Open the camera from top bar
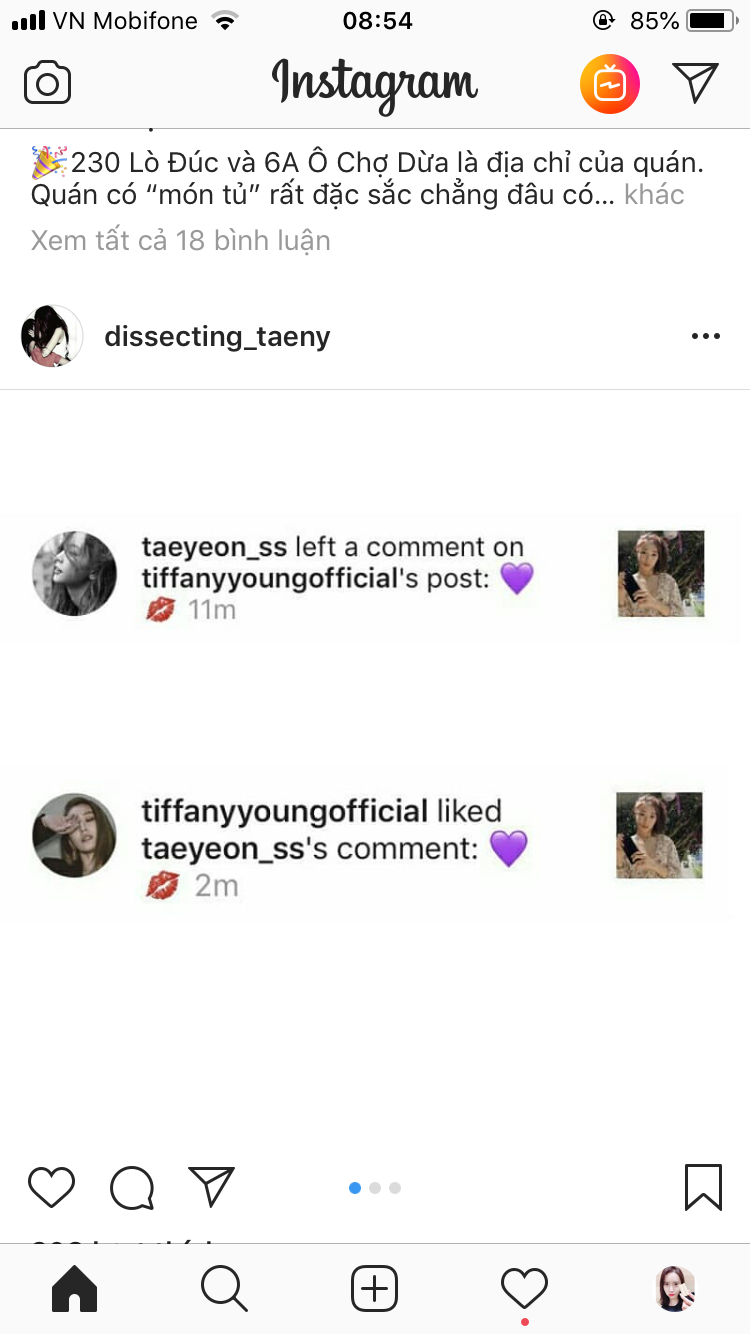Image resolution: width=750 pixels, height=1334 pixels. click(x=47, y=83)
